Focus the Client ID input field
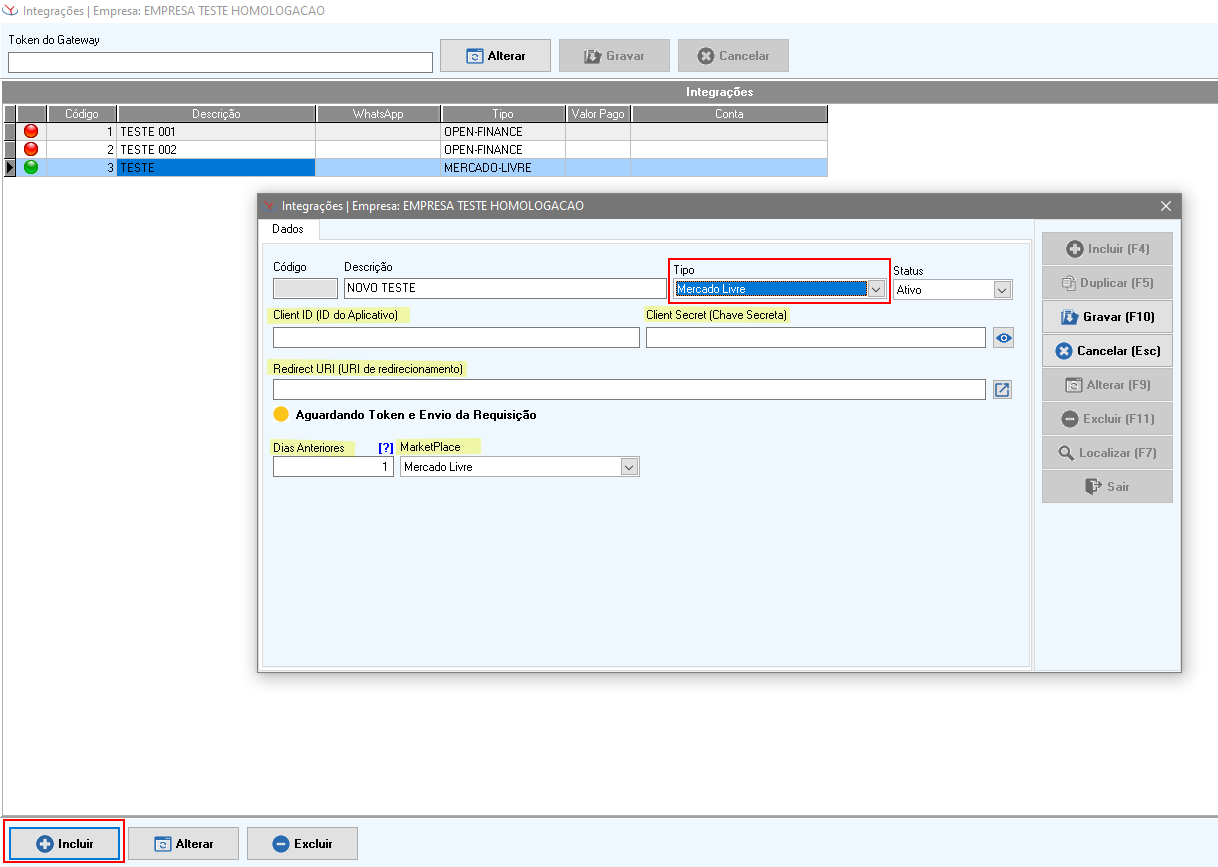Image resolution: width=1218 pixels, height=867 pixels. coord(456,338)
